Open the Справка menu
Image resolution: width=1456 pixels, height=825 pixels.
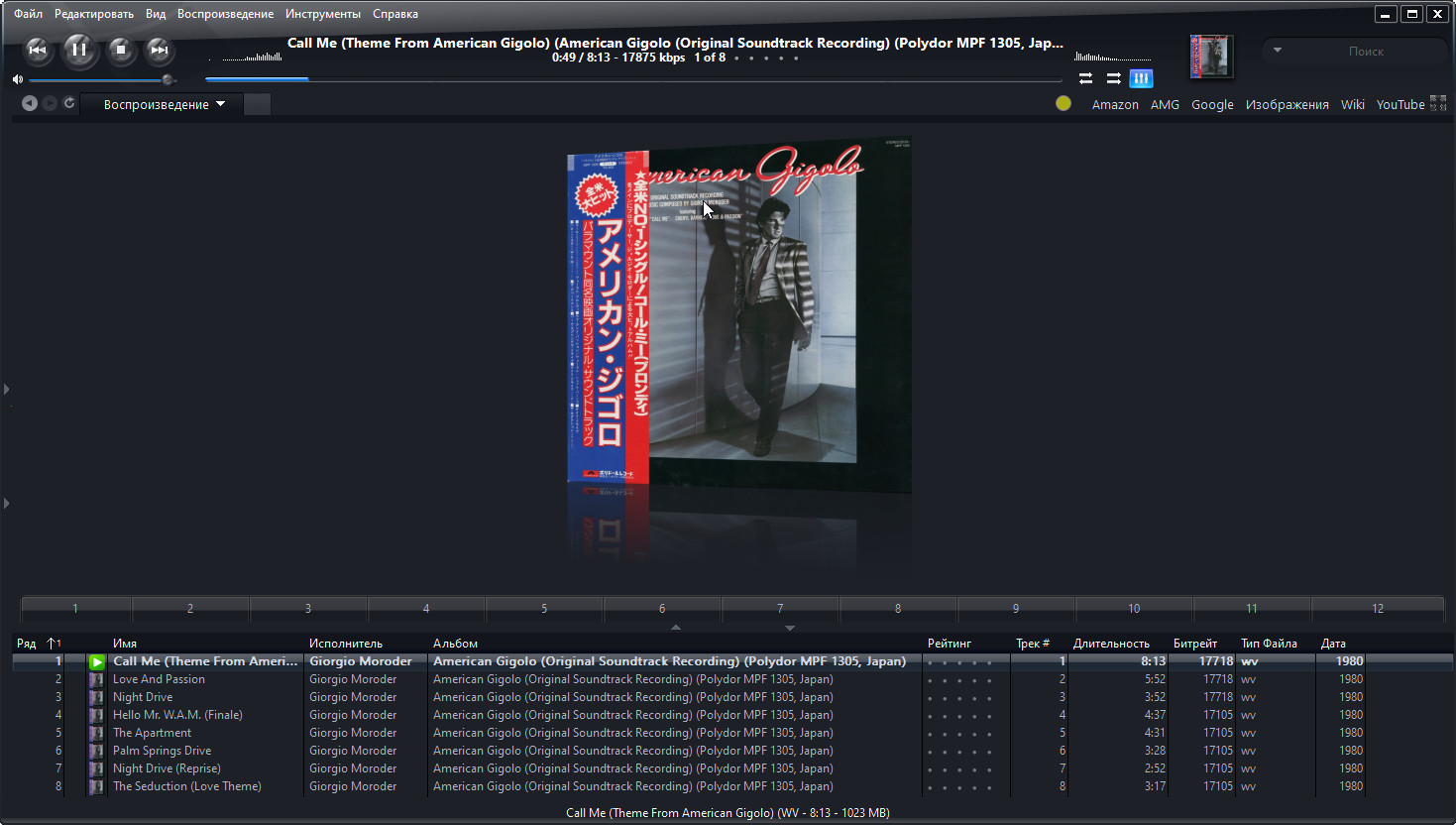pos(395,14)
